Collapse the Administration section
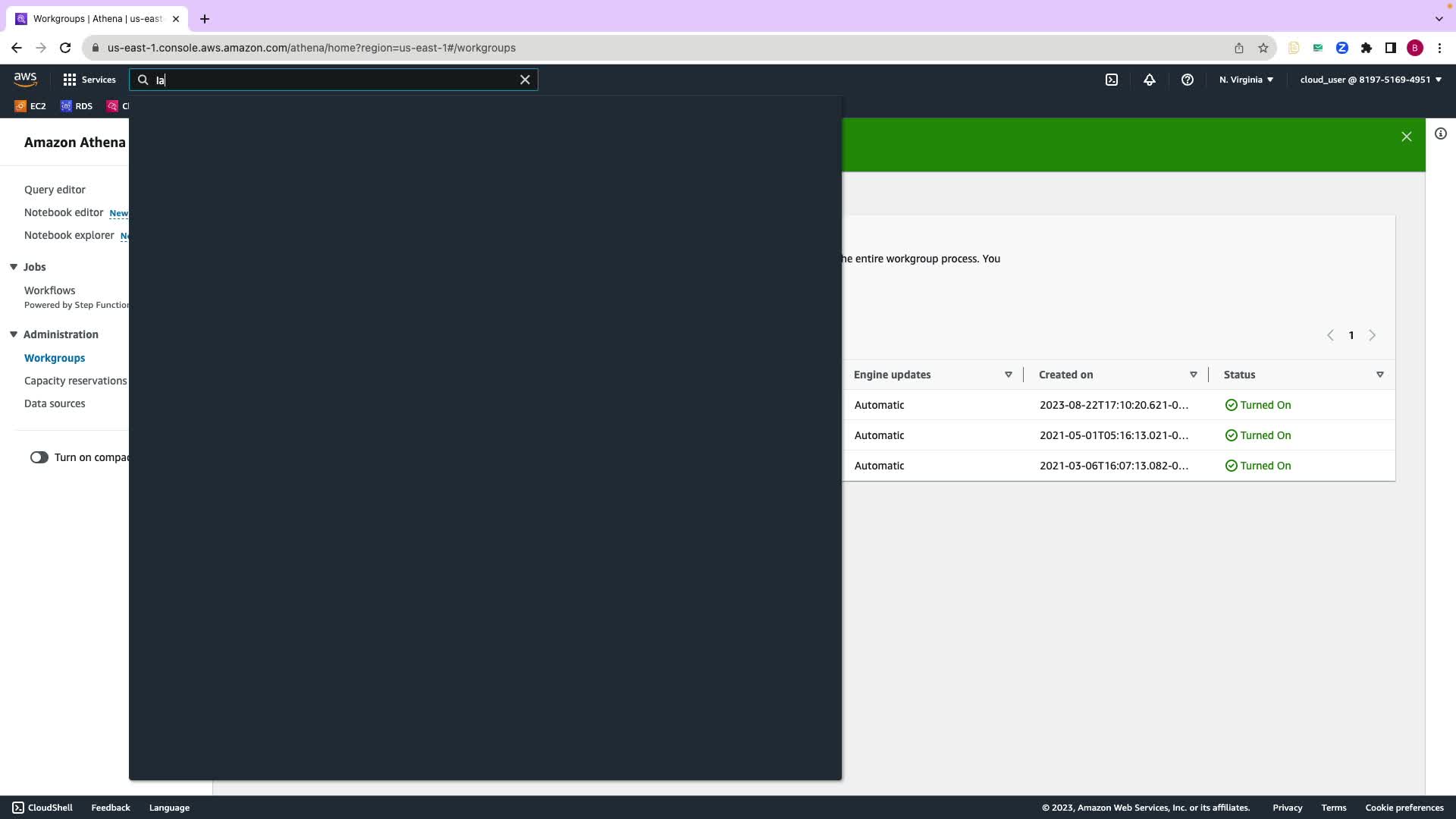1456x819 pixels. 14,334
